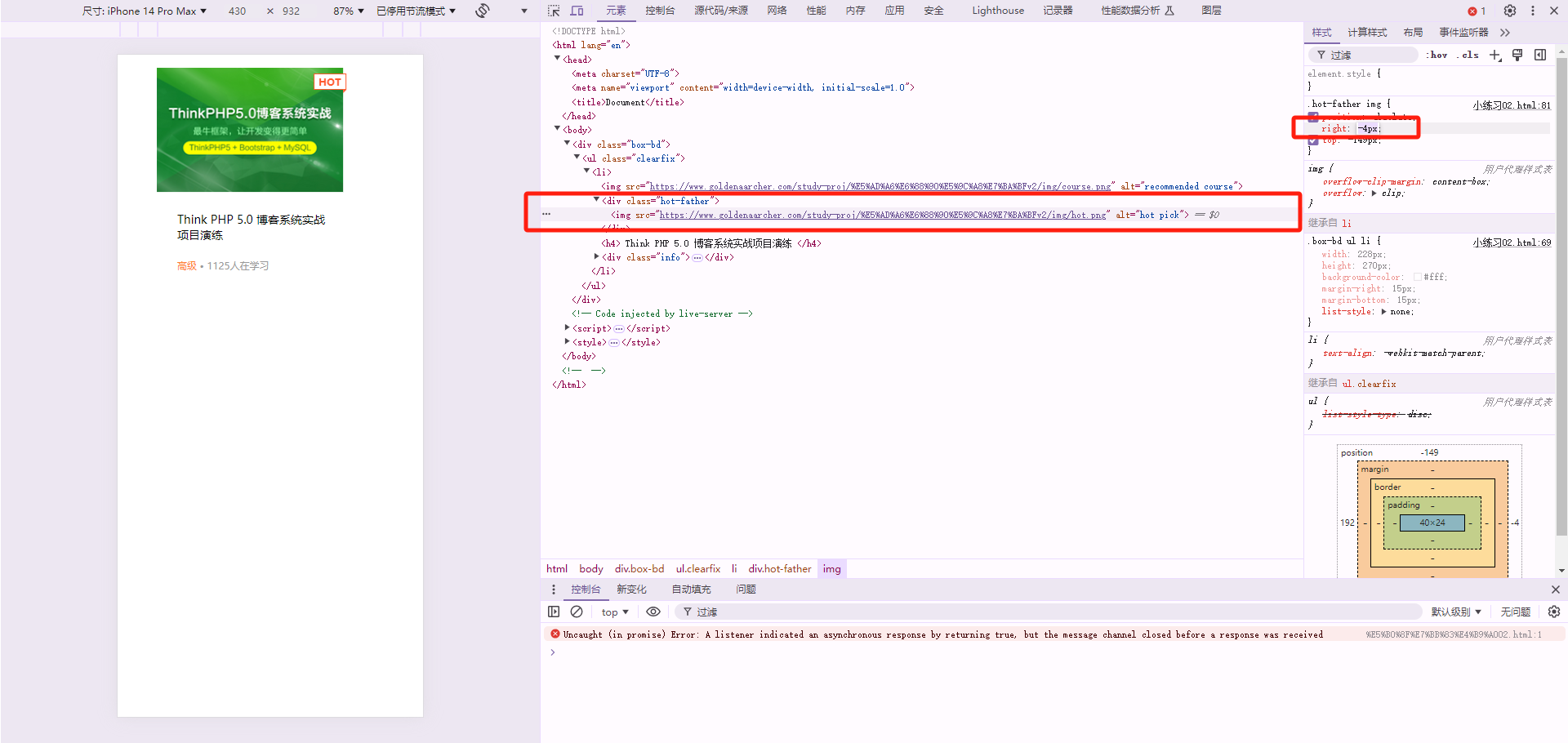Toggle the :hov element state button

1437,55
